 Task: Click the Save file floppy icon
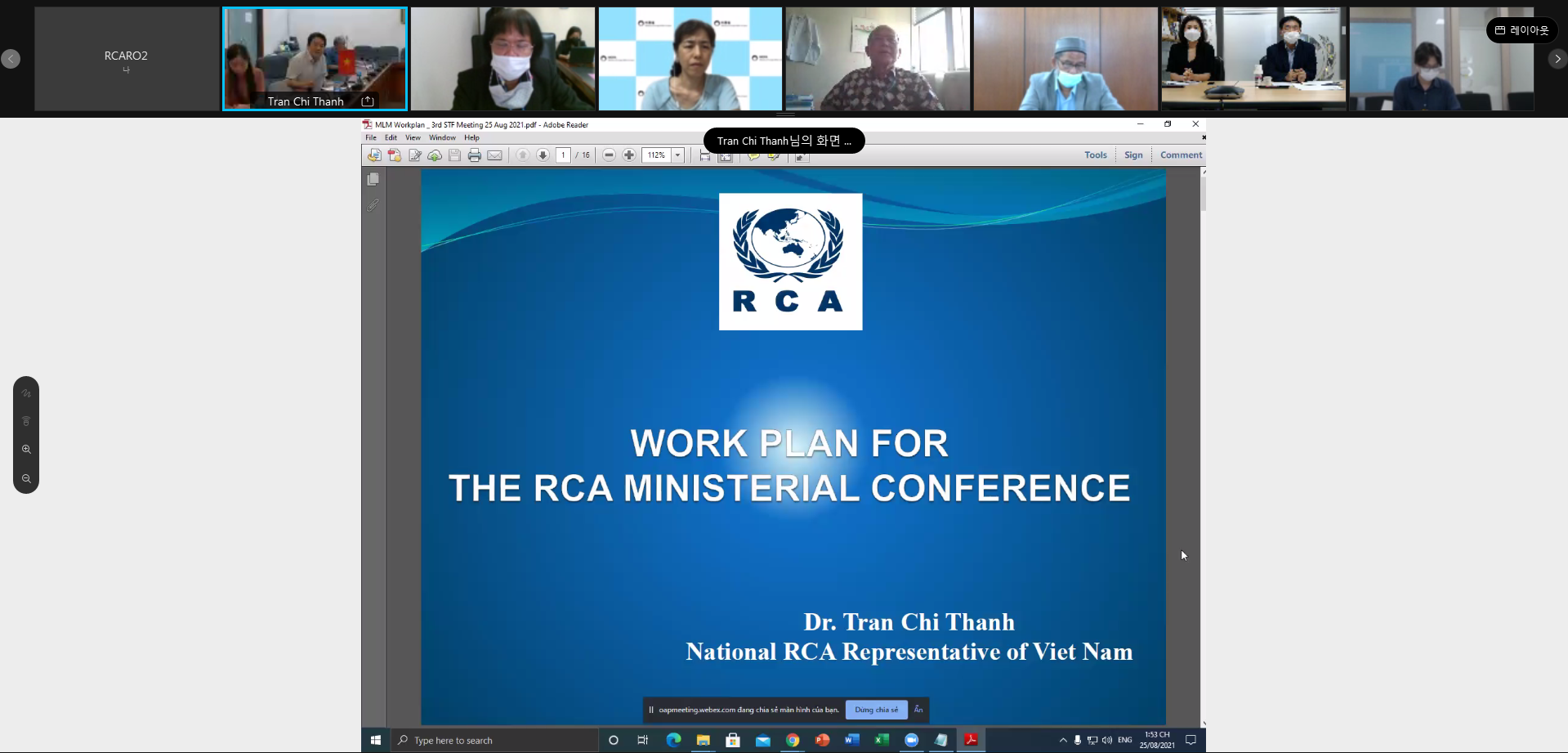coord(454,155)
